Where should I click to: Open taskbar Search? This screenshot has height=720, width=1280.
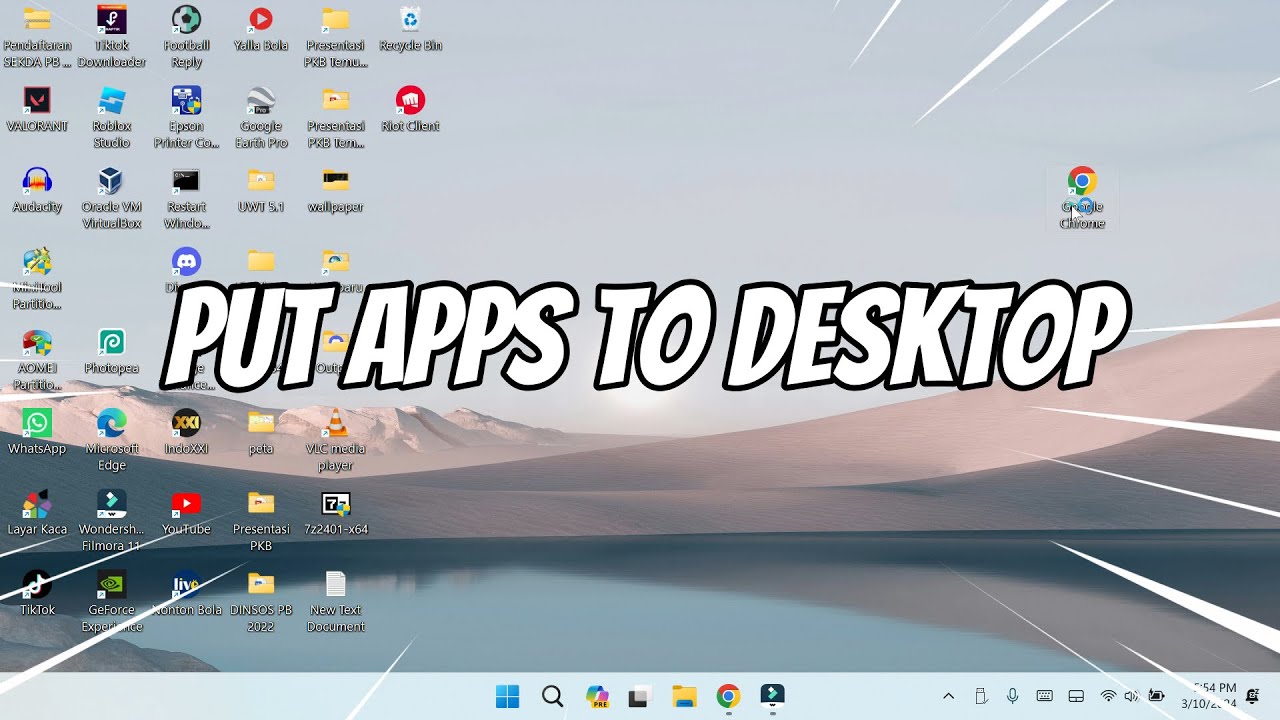(x=552, y=697)
